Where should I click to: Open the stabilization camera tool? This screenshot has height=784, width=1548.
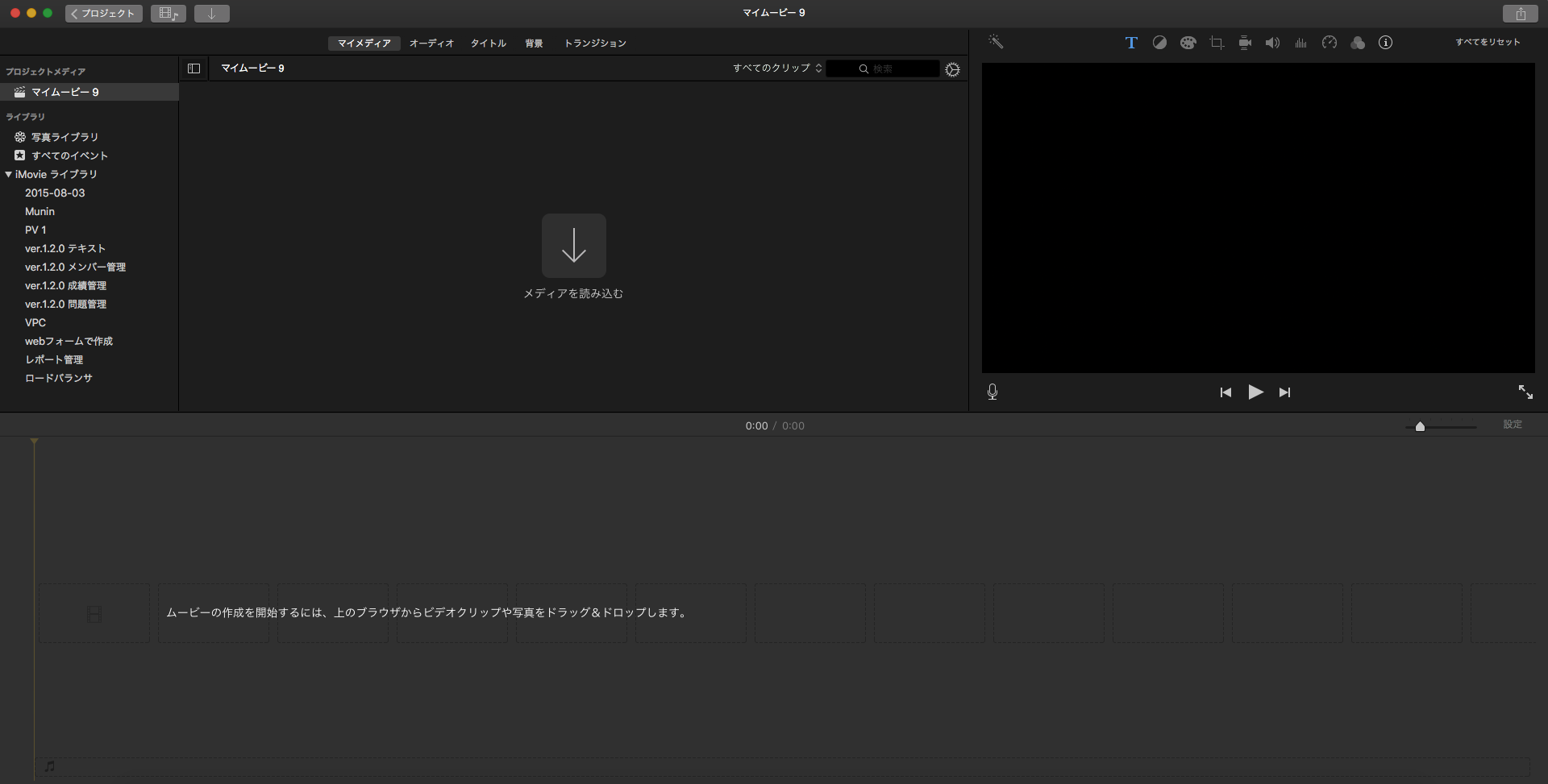[1245, 43]
